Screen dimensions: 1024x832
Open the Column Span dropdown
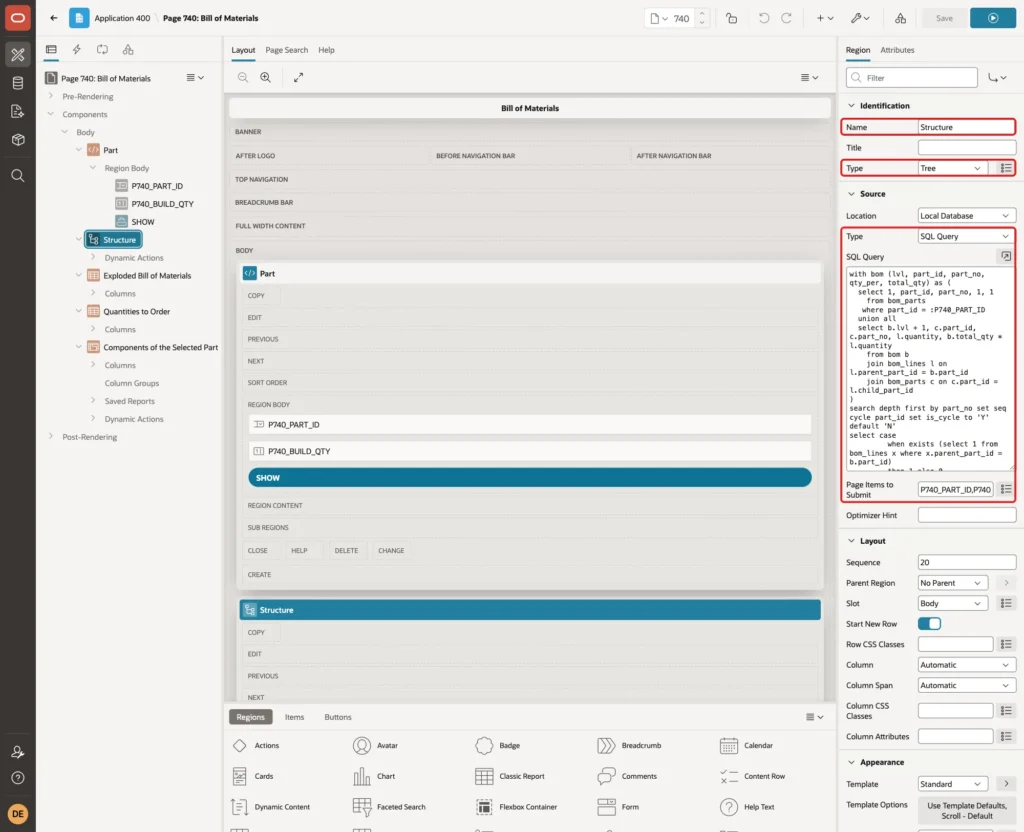click(x=967, y=685)
